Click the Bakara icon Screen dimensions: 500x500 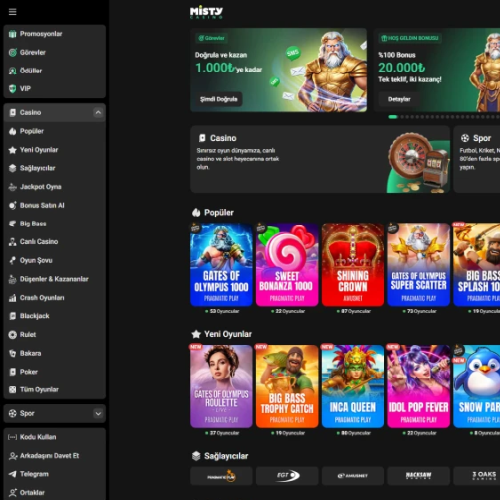pyautogui.click(x=12, y=353)
